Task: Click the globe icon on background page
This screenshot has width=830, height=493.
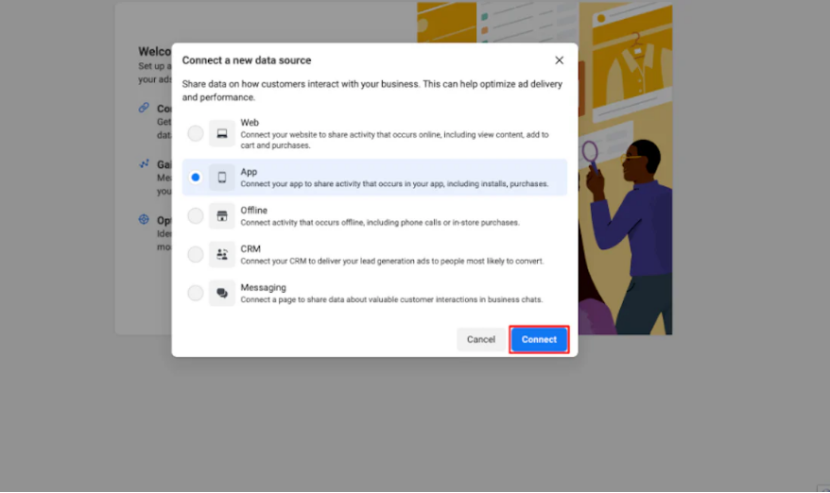Action: pyautogui.click(x=145, y=220)
